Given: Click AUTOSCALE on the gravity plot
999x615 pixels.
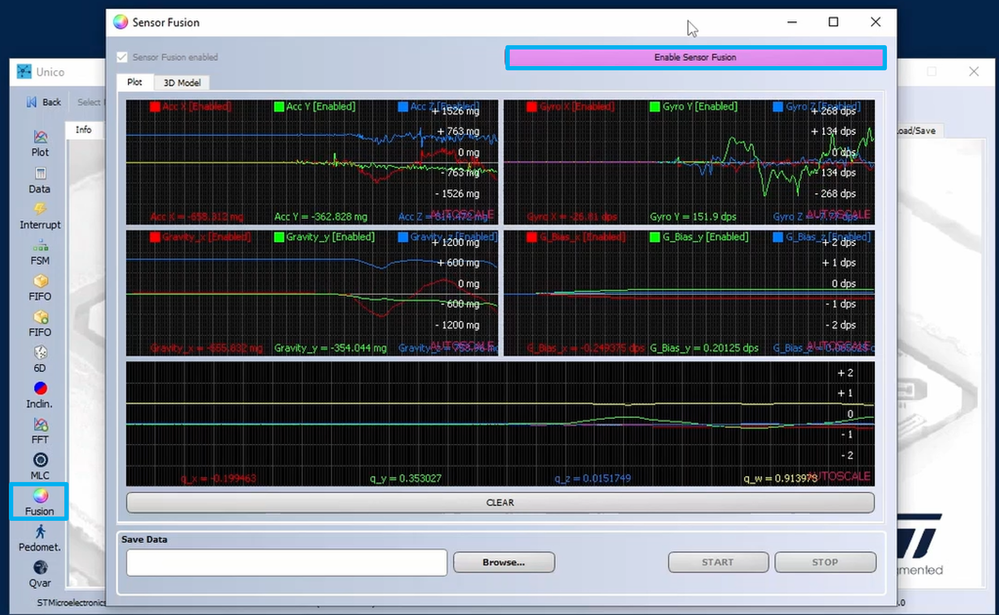Looking at the screenshot, I should pyautogui.click(x=463, y=345).
